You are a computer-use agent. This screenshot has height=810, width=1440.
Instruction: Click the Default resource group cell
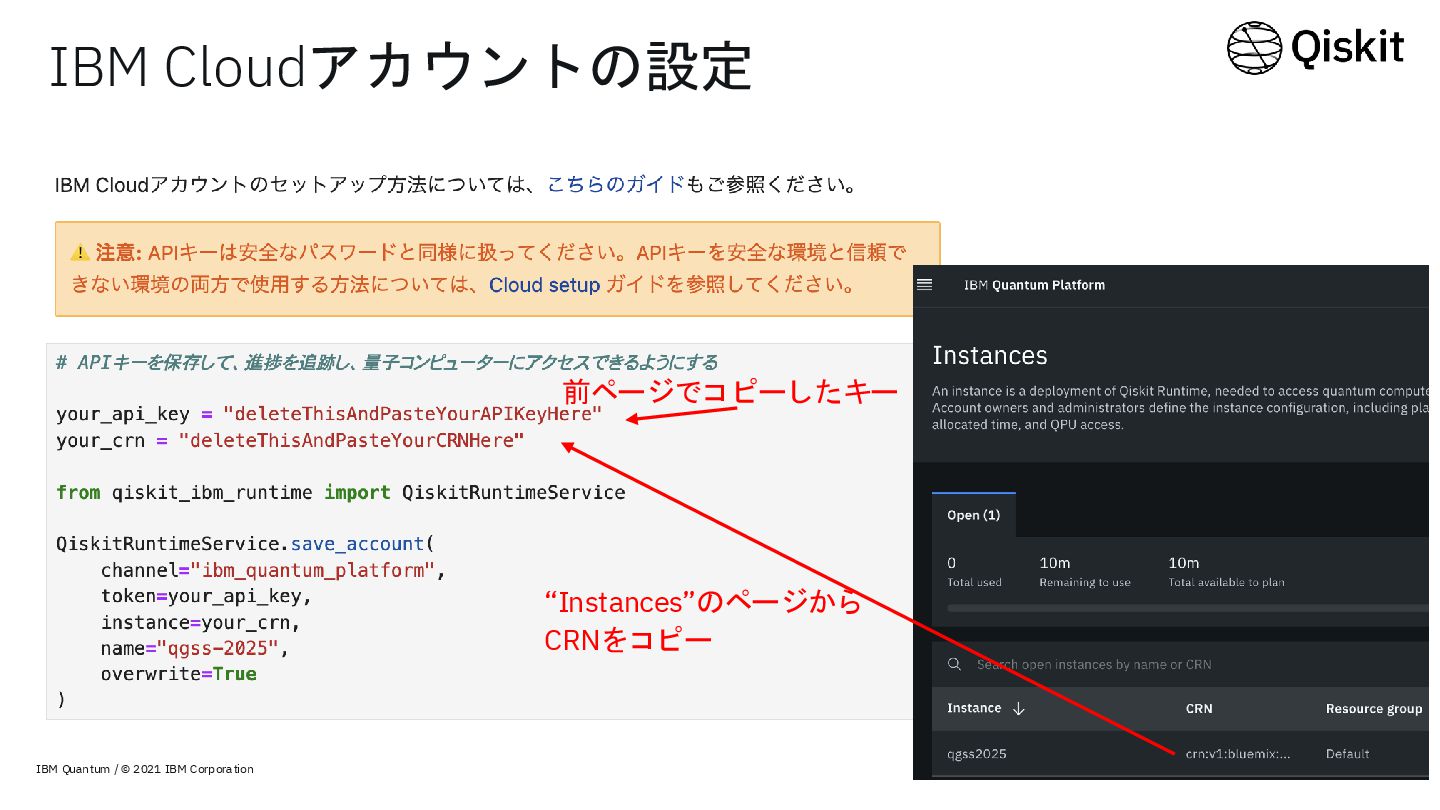(x=1347, y=754)
